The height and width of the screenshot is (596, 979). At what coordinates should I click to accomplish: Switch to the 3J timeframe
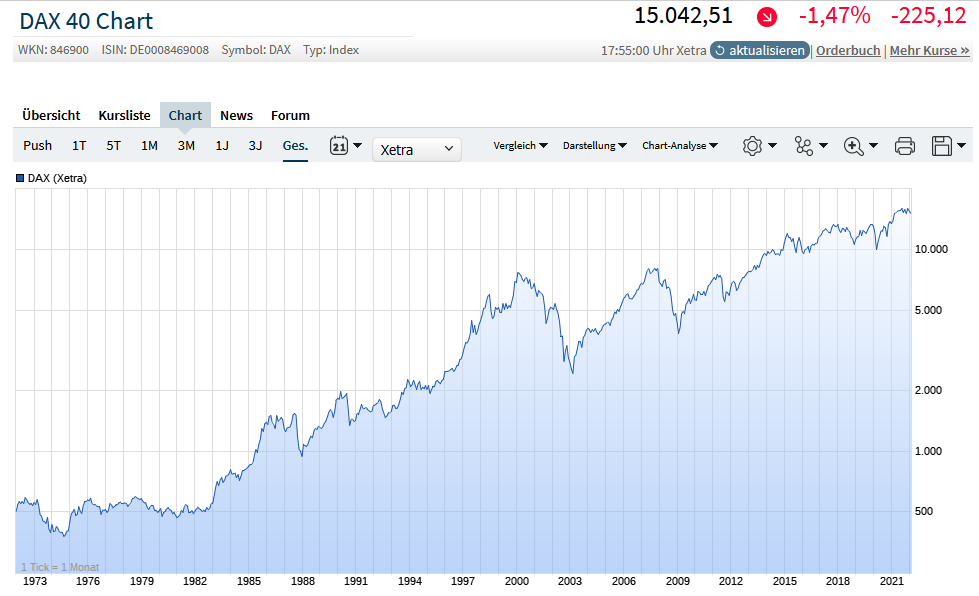[x=256, y=145]
